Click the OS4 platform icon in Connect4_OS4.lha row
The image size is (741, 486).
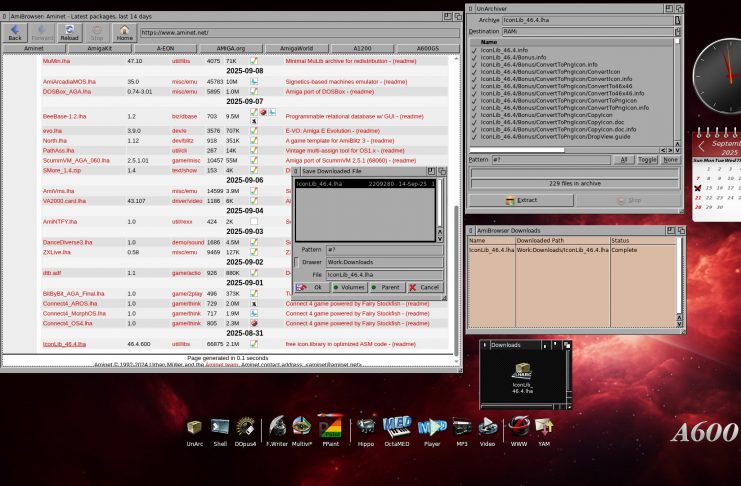[x=254, y=323]
